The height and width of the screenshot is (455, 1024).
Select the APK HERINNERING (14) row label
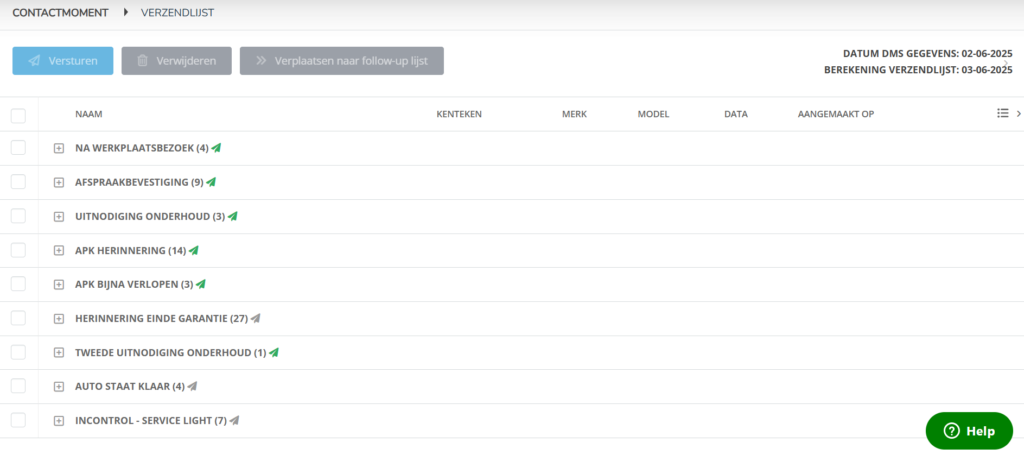pyautogui.click(x=131, y=250)
